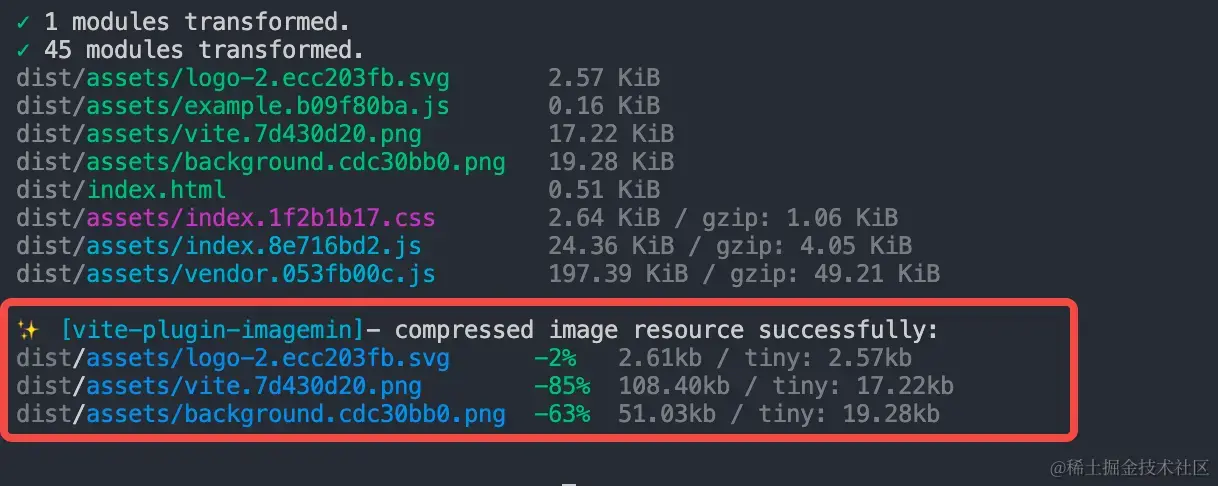Click the terminal cursor at the bottom
The height and width of the screenshot is (486, 1218).
point(568,482)
